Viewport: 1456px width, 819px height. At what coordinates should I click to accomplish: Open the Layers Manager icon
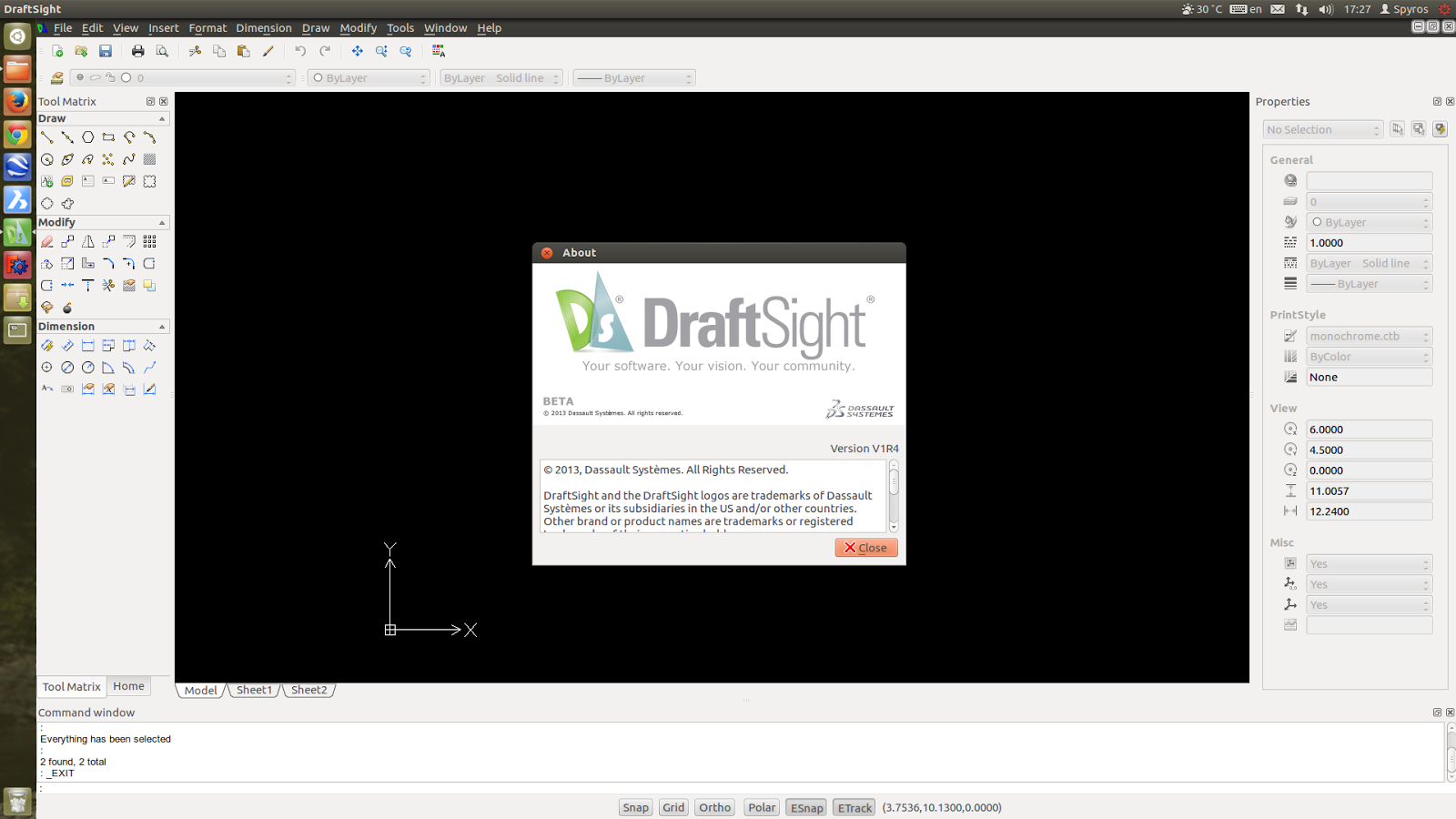(57, 78)
